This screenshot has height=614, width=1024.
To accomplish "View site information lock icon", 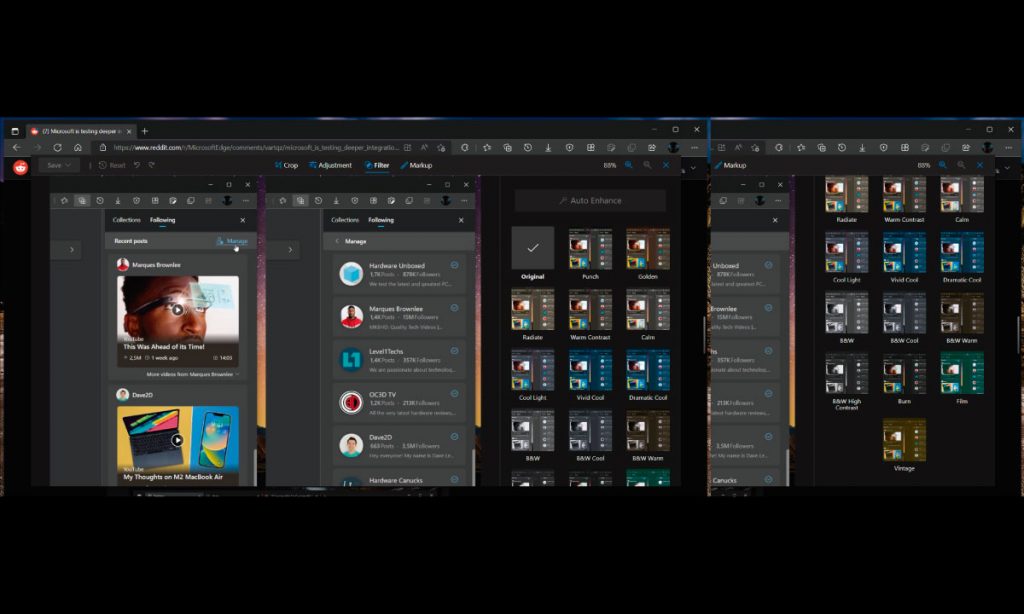I will [x=103, y=148].
